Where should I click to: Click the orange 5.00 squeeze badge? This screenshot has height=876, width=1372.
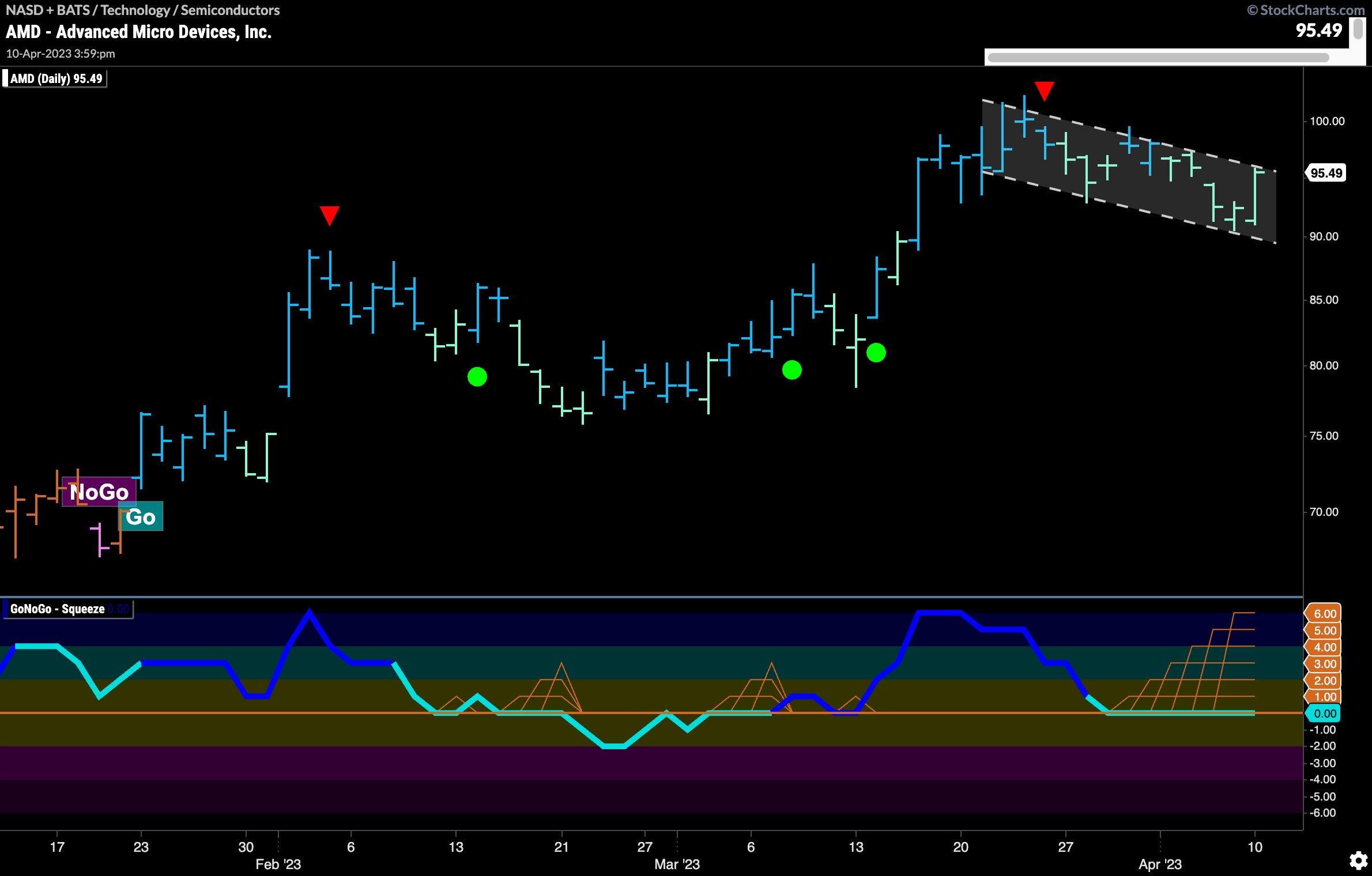(x=1324, y=630)
